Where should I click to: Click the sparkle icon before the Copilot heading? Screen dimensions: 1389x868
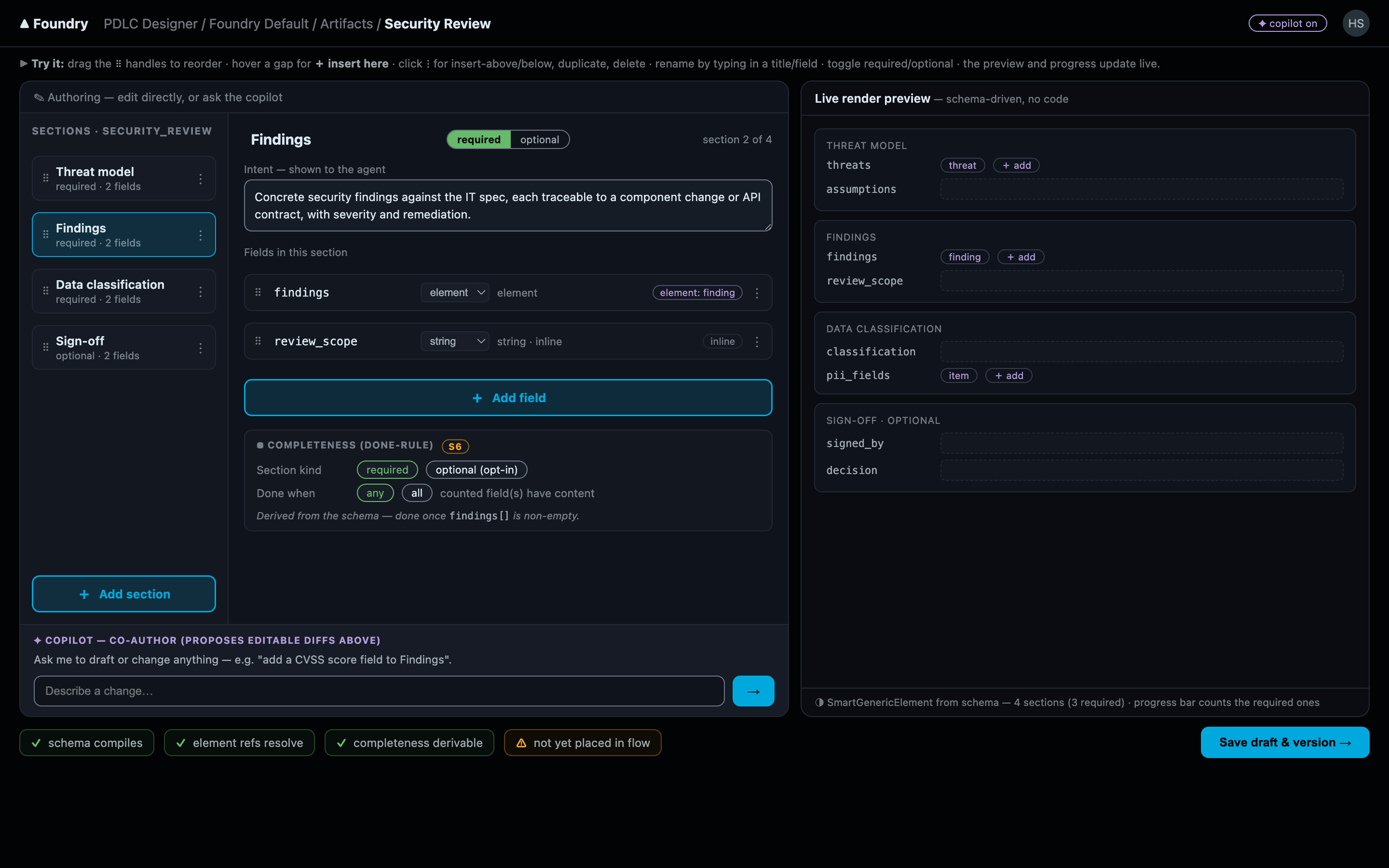pos(37,640)
